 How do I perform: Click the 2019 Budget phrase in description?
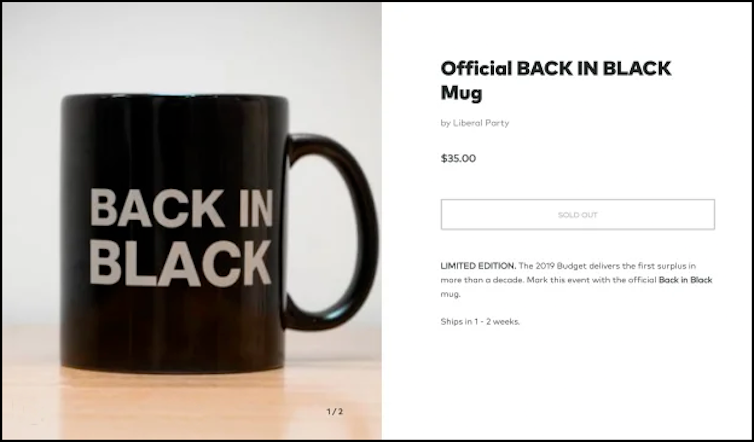pyautogui.click(x=553, y=265)
